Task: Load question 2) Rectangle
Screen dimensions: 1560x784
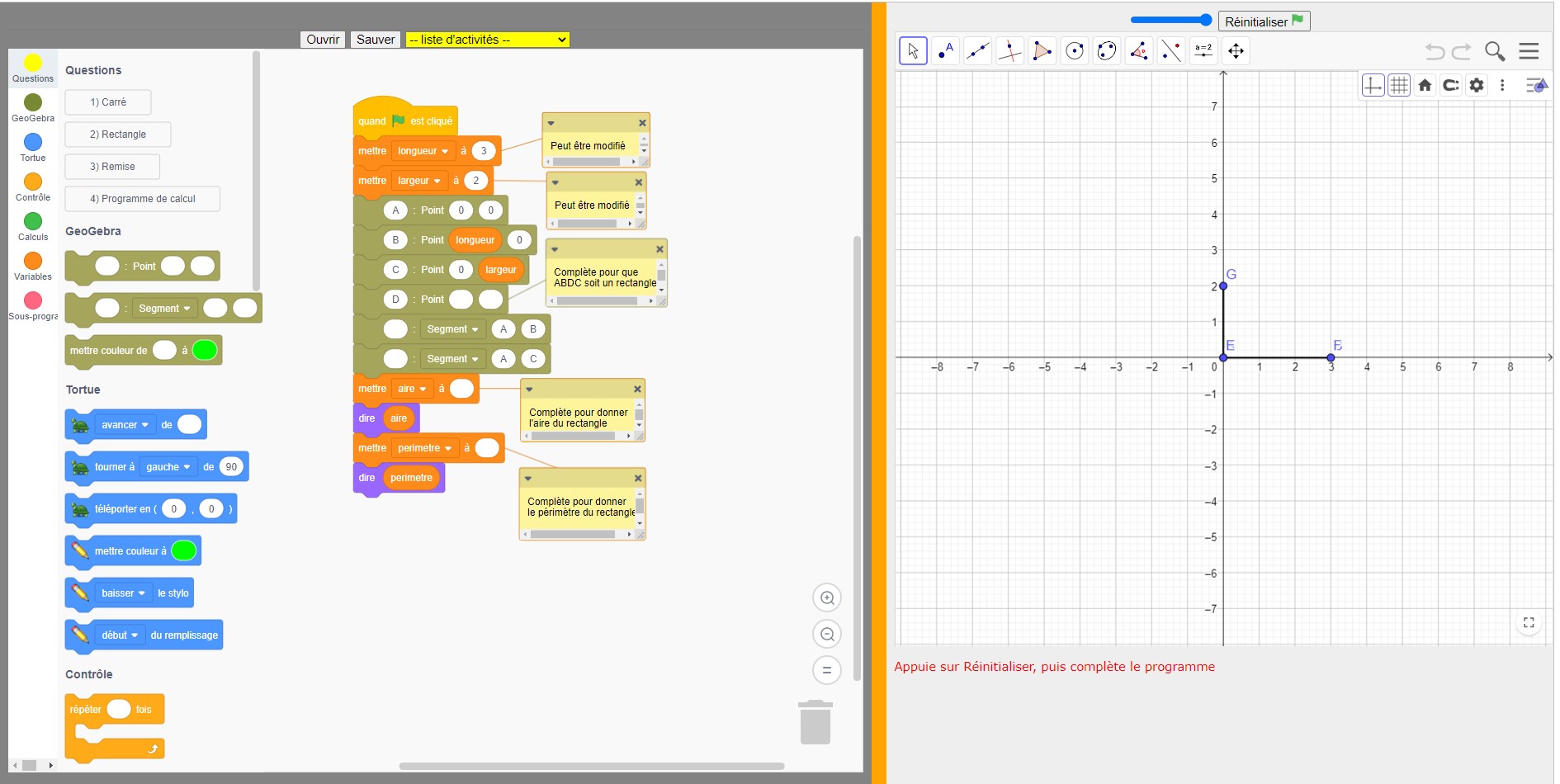Action: pyautogui.click(x=118, y=135)
